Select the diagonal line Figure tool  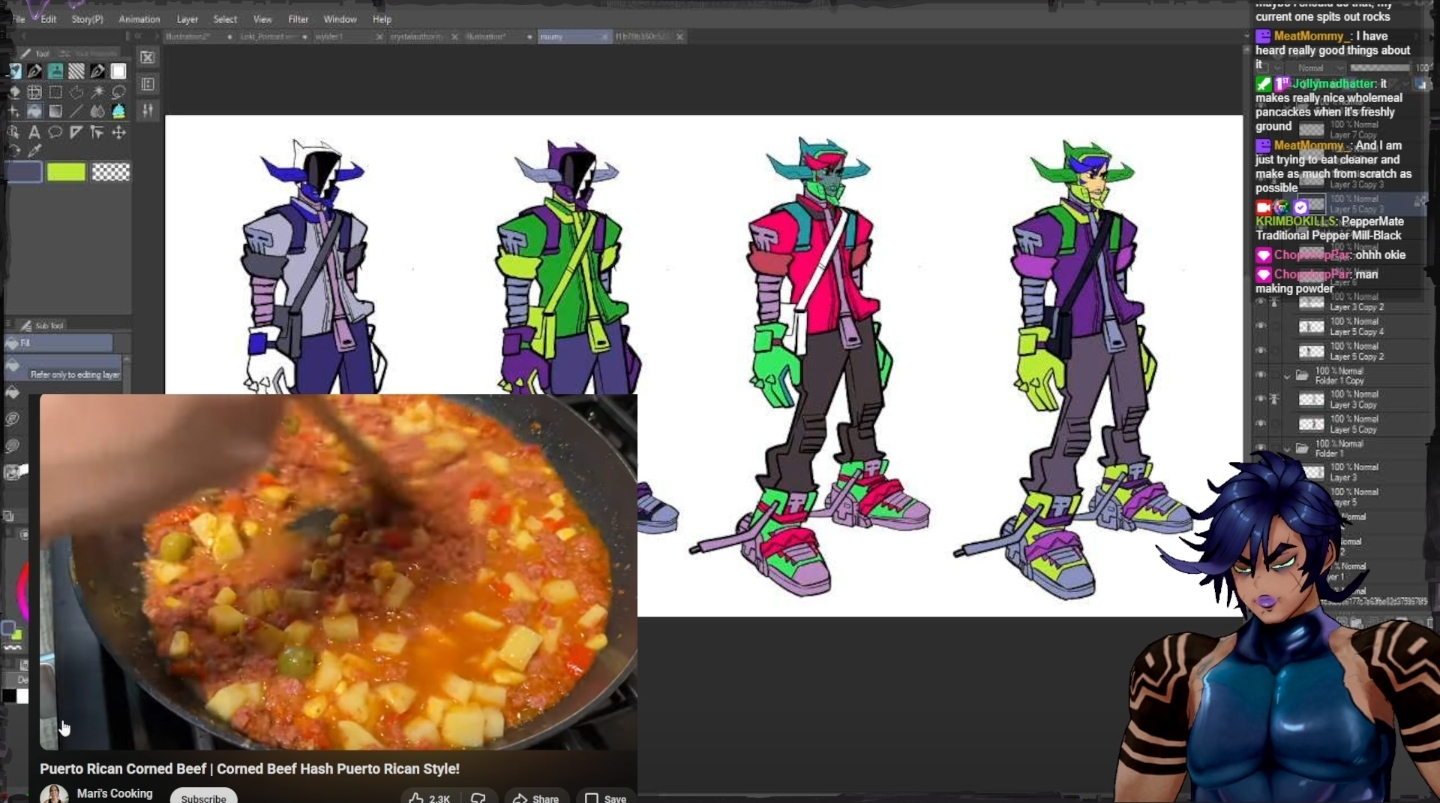76,112
